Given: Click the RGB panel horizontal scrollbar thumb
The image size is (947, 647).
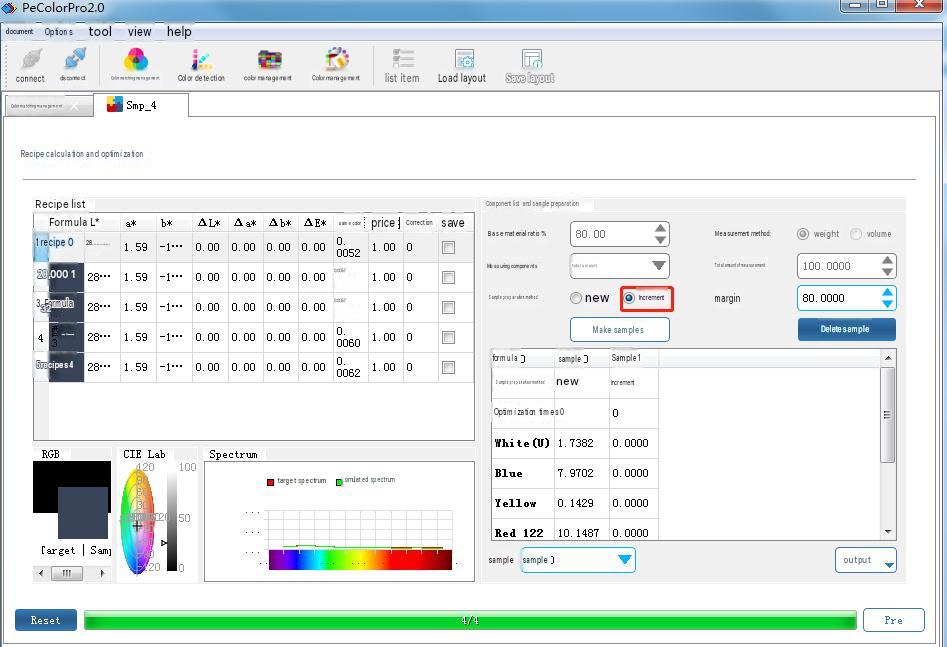Looking at the screenshot, I should 66,573.
